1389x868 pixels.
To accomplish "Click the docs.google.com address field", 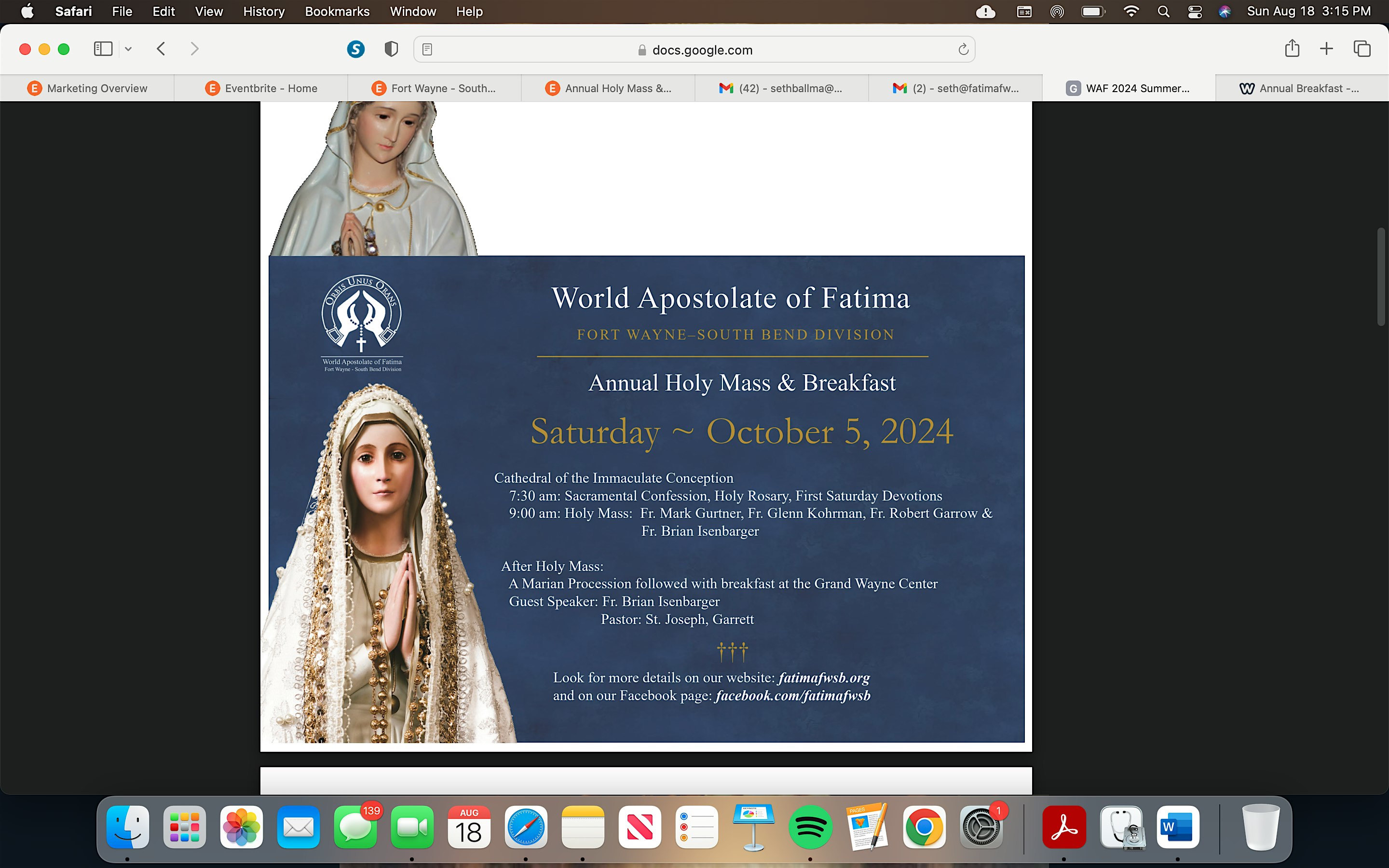I will tap(694, 50).
